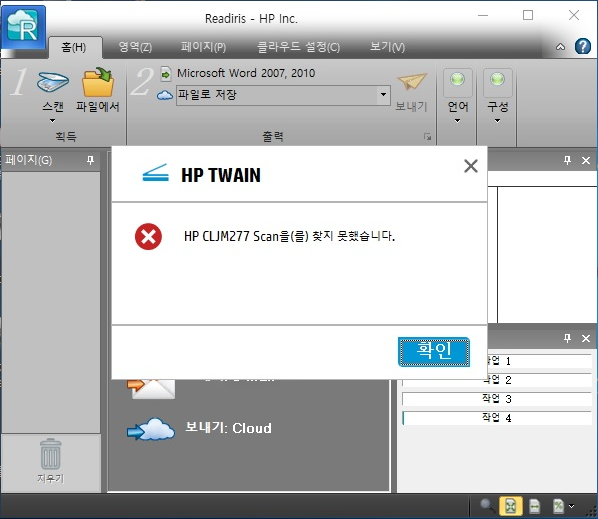This screenshot has width=598, height=519.
Task: Click the 보내기: Cloud icon
Action: [151, 429]
